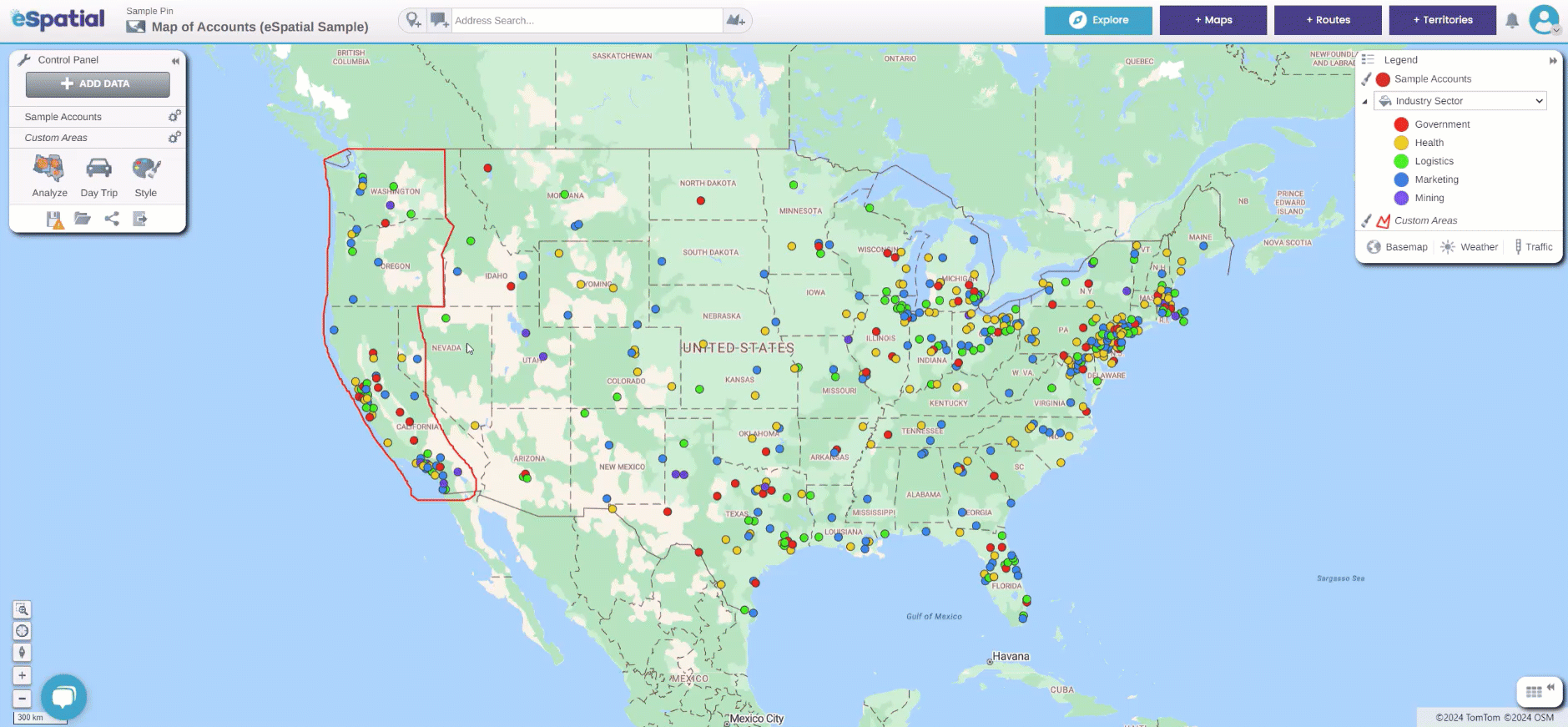Viewport: 1568px width, 727px height.
Task: Click the Share map icon
Action: pyautogui.click(x=112, y=219)
